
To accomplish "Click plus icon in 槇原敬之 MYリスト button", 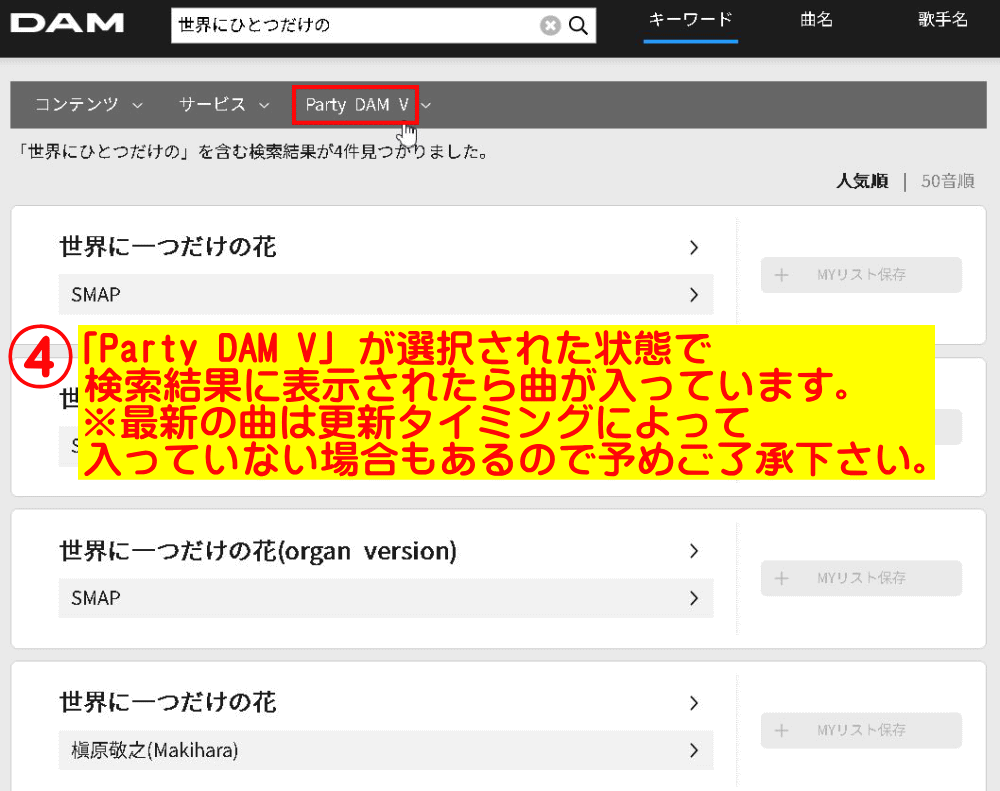I will [781, 730].
